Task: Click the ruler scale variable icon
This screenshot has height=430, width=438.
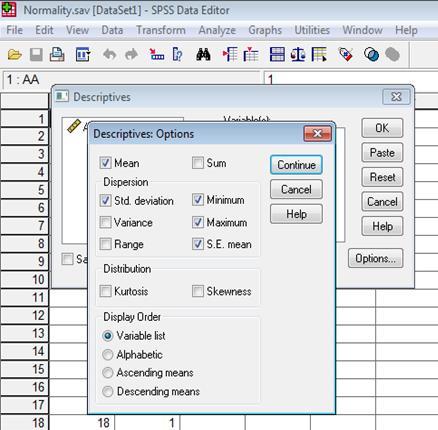Action: [x=74, y=126]
